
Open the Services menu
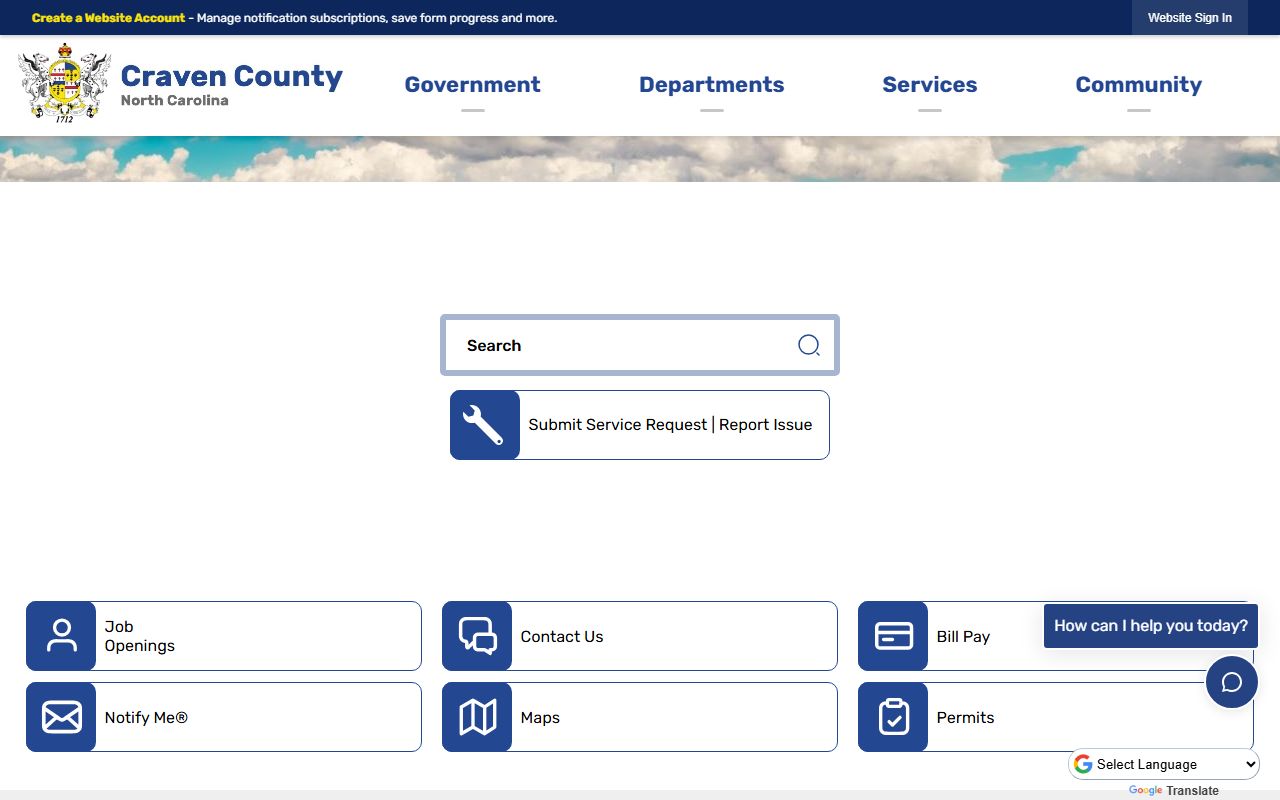(929, 85)
